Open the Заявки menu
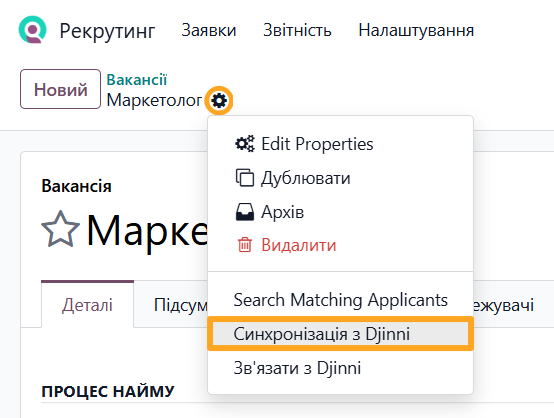This screenshot has height=418, width=554. tap(209, 30)
